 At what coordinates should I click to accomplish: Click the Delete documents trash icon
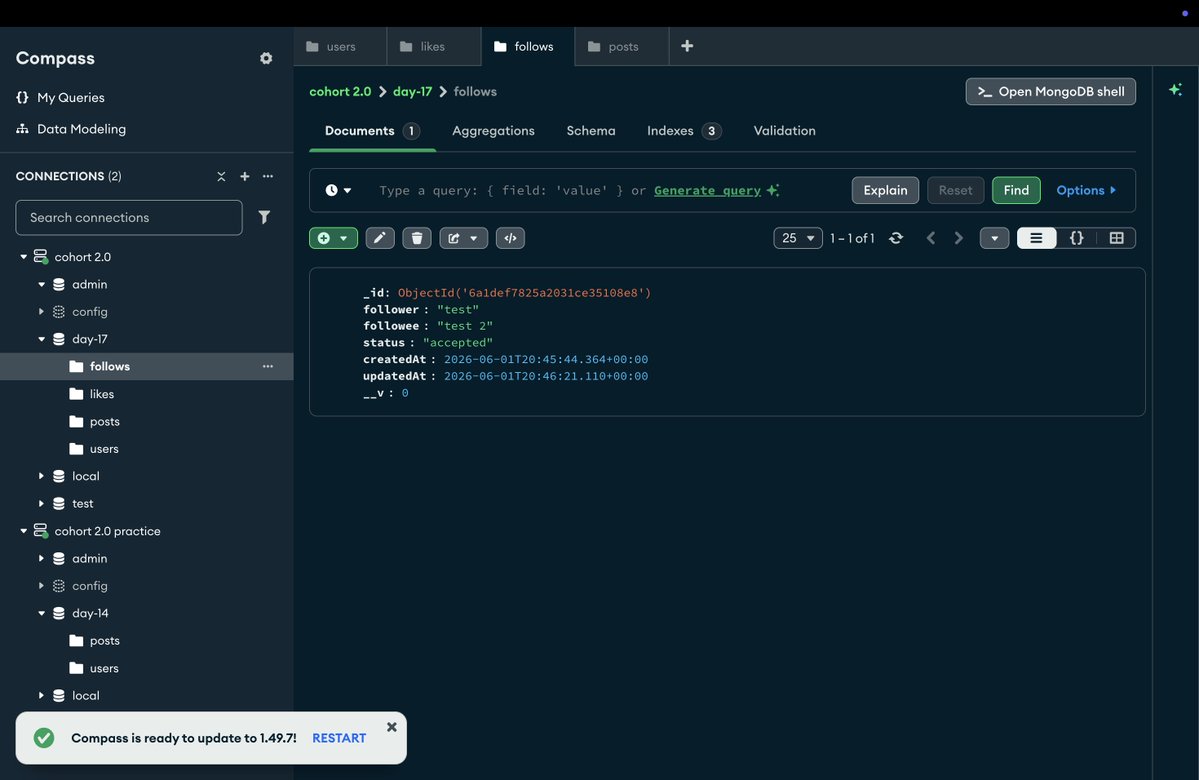(417, 238)
